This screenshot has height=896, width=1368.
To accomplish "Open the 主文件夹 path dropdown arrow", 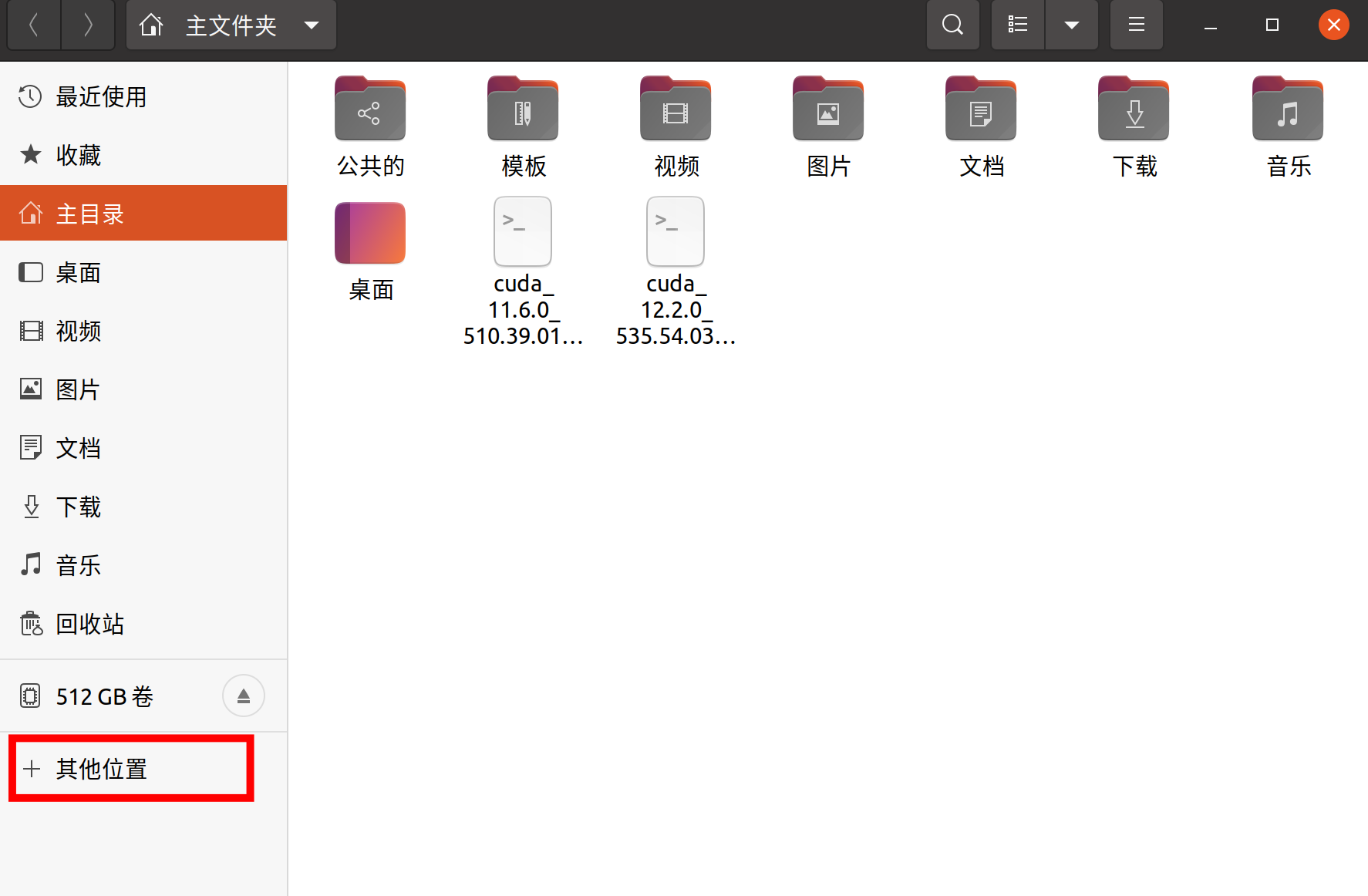I will pyautogui.click(x=312, y=25).
